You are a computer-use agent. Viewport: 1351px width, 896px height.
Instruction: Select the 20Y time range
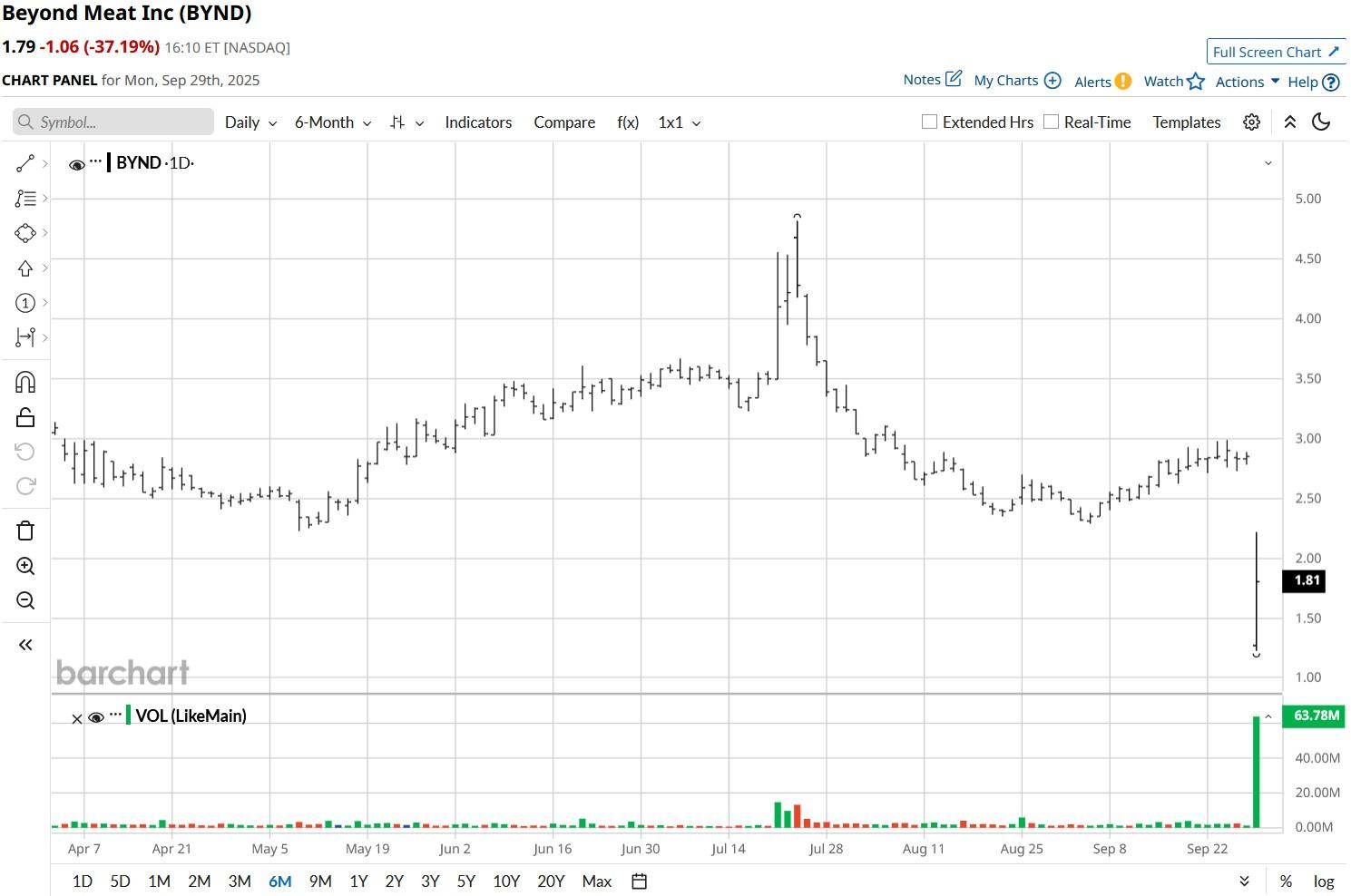pos(551,881)
